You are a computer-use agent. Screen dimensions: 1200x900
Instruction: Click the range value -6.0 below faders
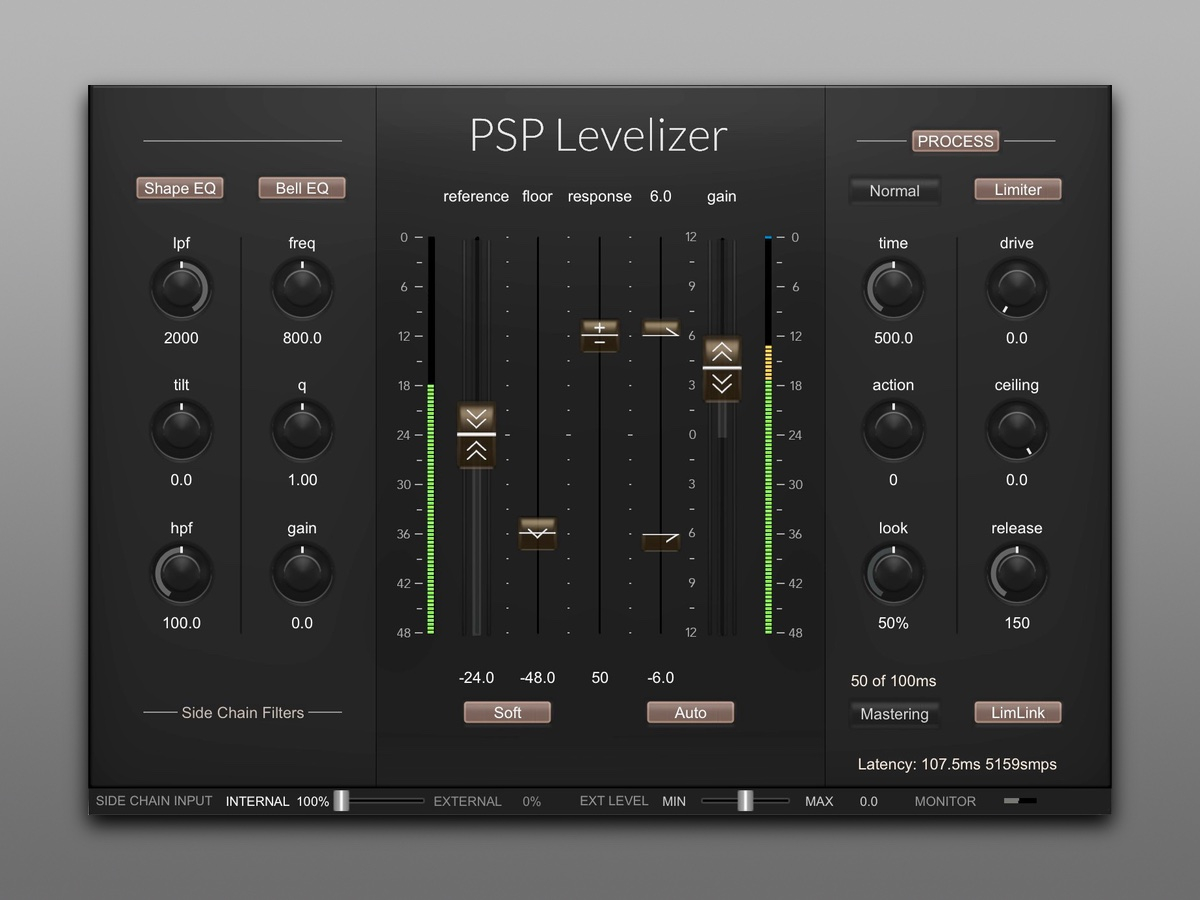pyautogui.click(x=661, y=678)
